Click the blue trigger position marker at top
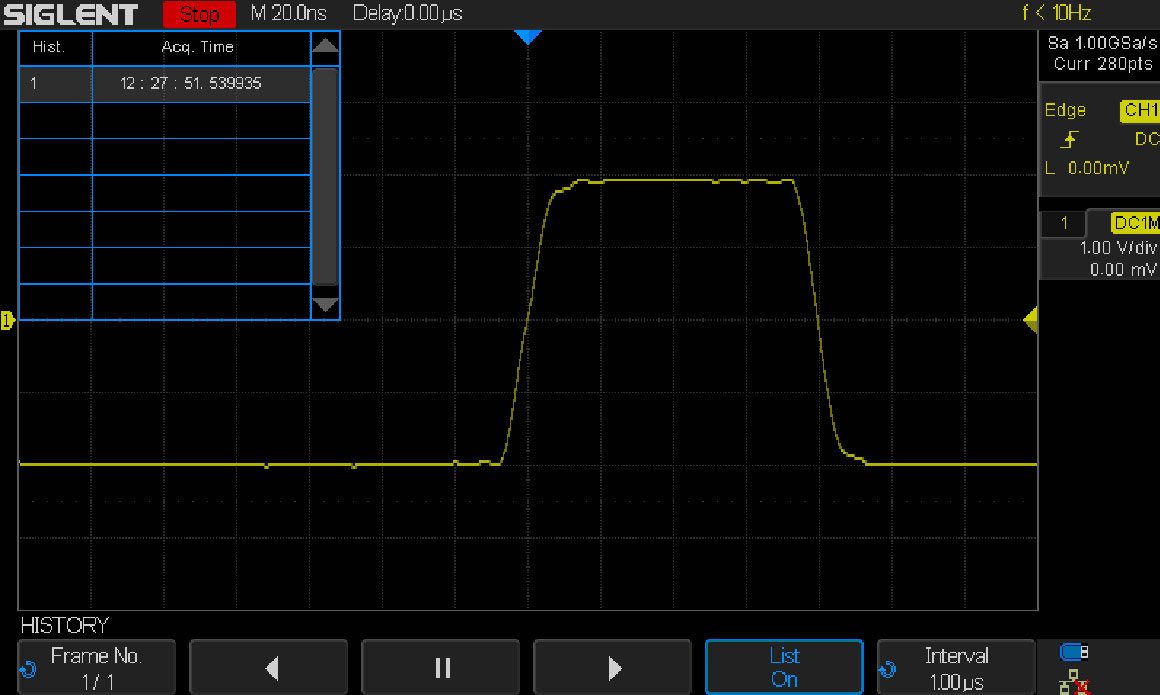Image resolution: width=1160 pixels, height=695 pixels. click(527, 37)
